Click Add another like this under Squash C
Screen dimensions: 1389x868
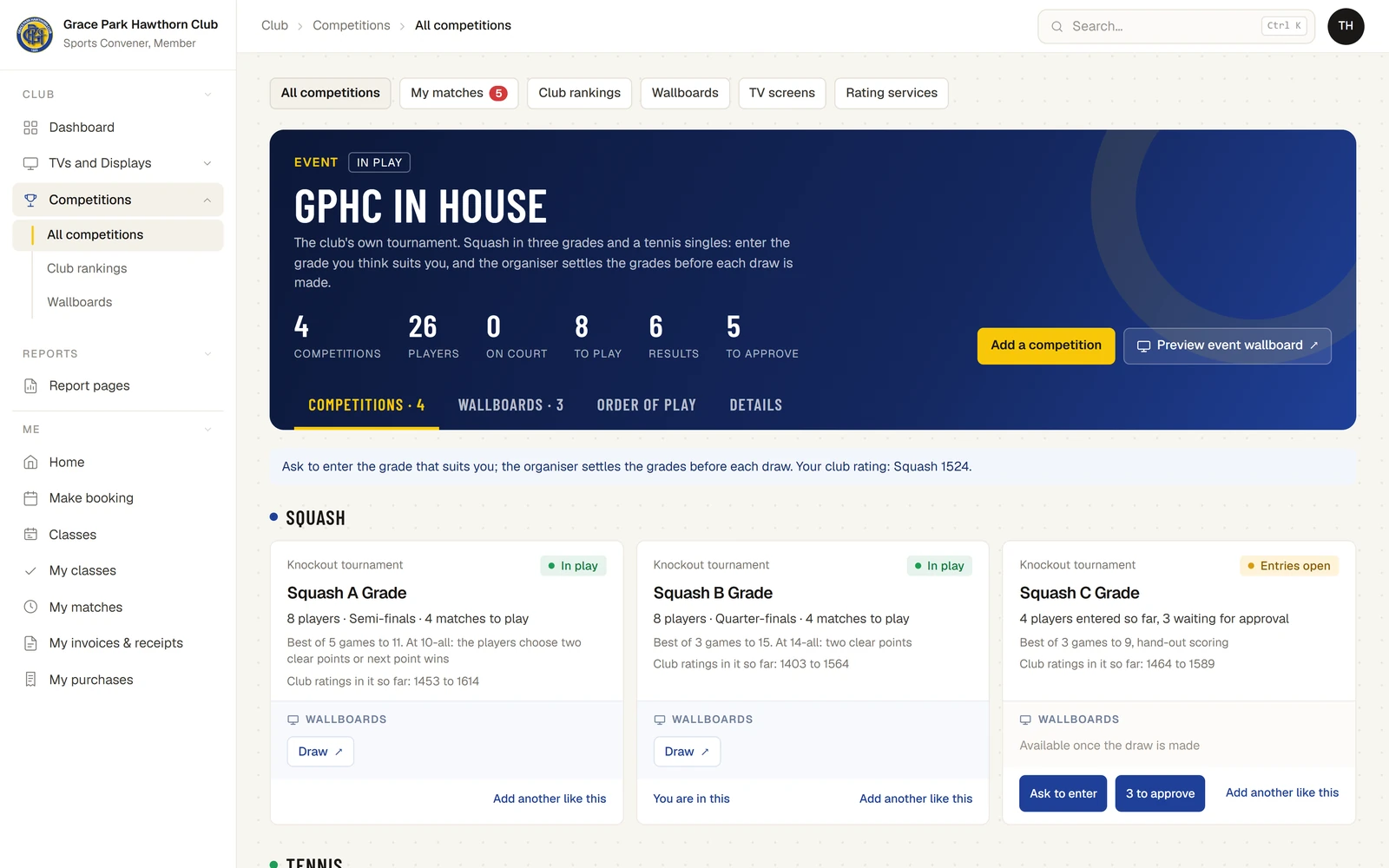pyautogui.click(x=1282, y=792)
